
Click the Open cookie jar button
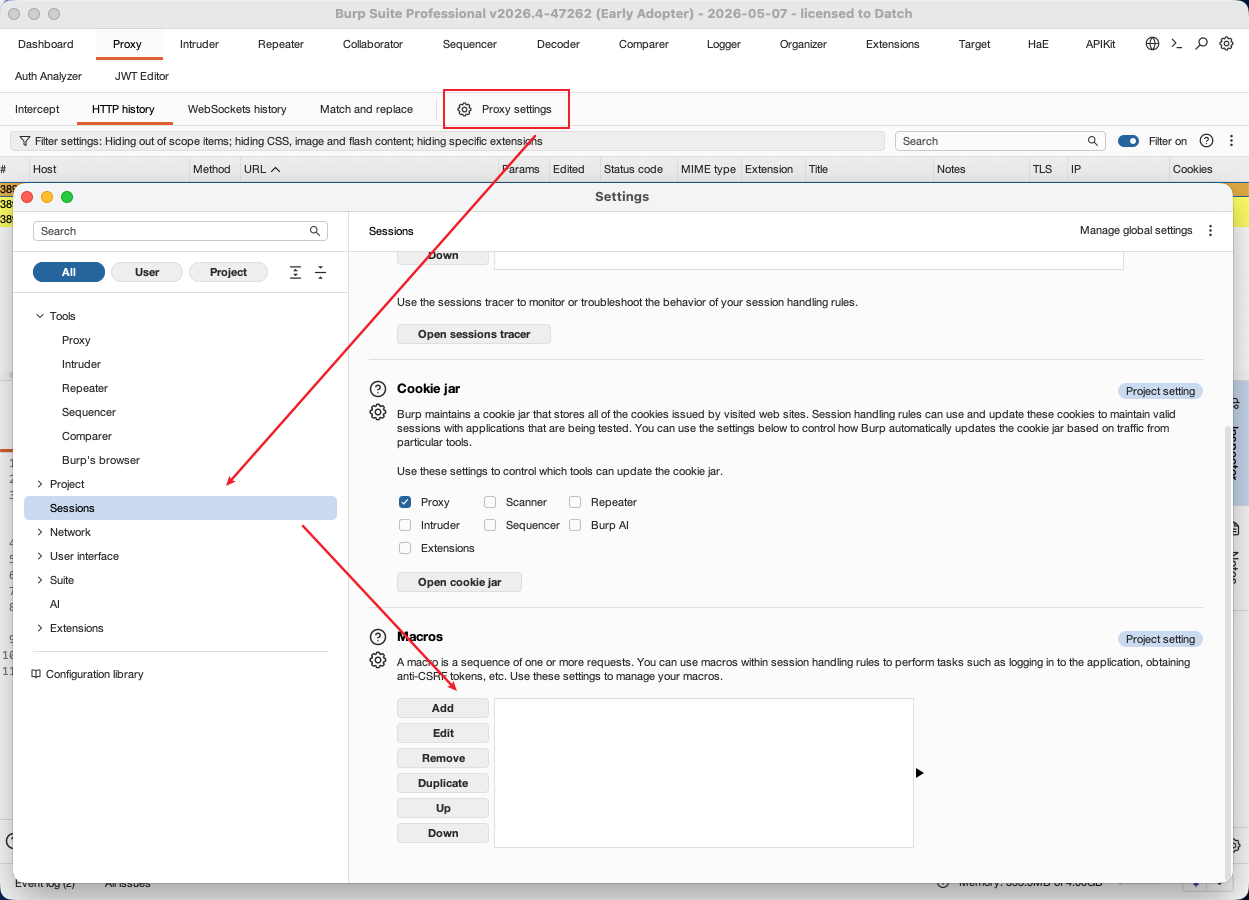pos(460,582)
